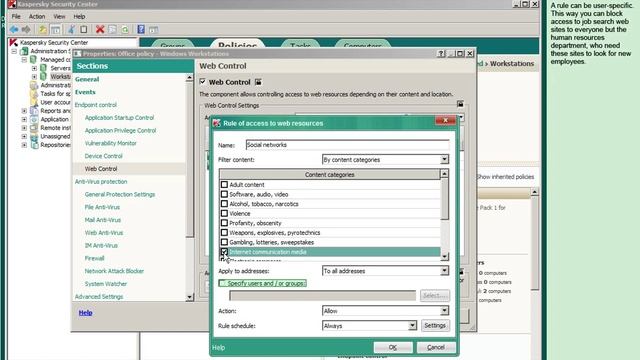Image resolution: width=640 pixels, height=360 pixels.
Task: Toggle the console tree pane toolbar icon
Action: pyautogui.click(x=56, y=29)
